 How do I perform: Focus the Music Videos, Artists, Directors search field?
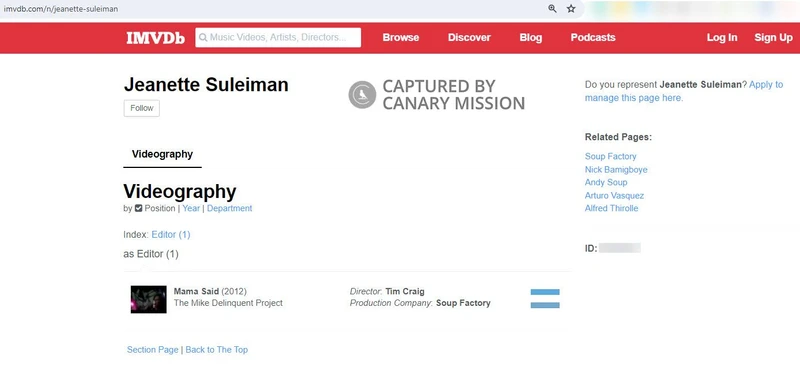[x=278, y=37]
